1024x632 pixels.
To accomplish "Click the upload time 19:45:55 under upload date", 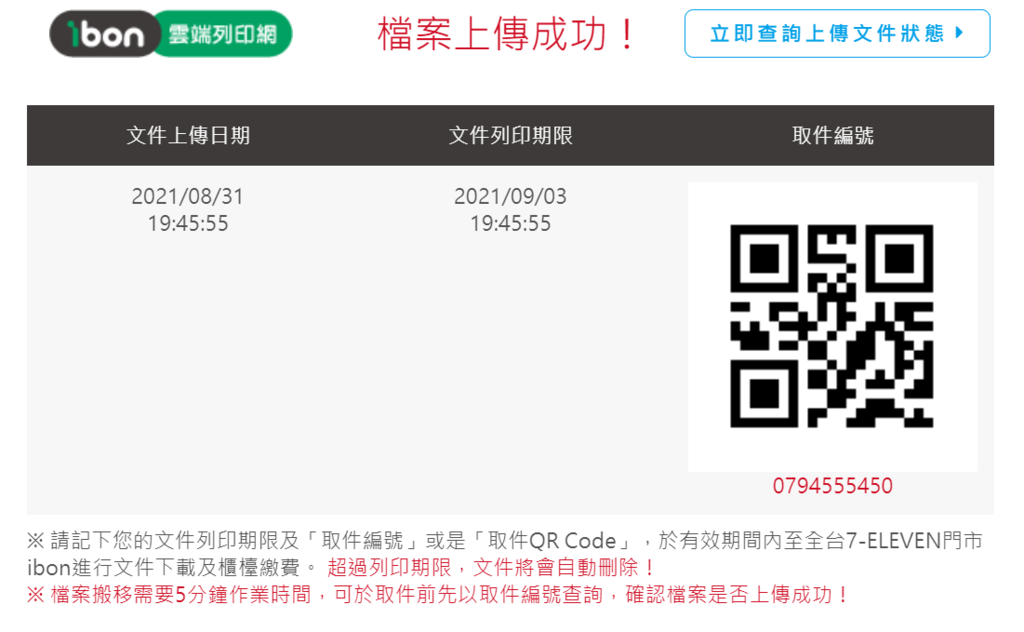I will tap(188, 223).
